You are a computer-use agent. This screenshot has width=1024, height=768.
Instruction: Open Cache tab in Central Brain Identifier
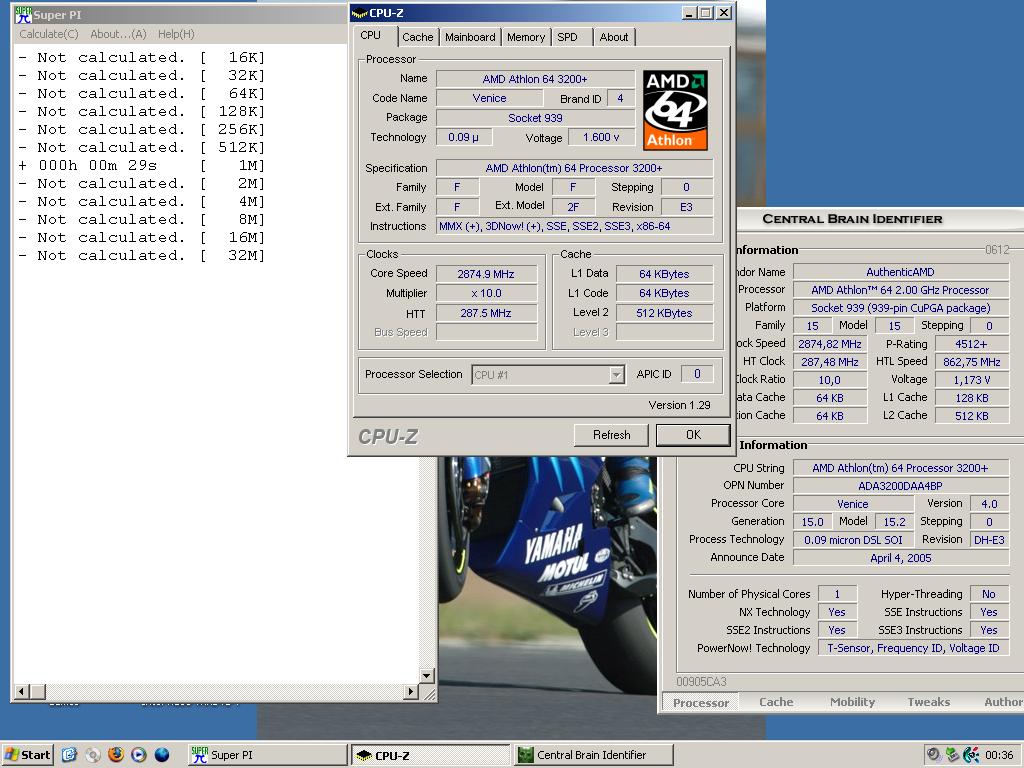[776, 702]
